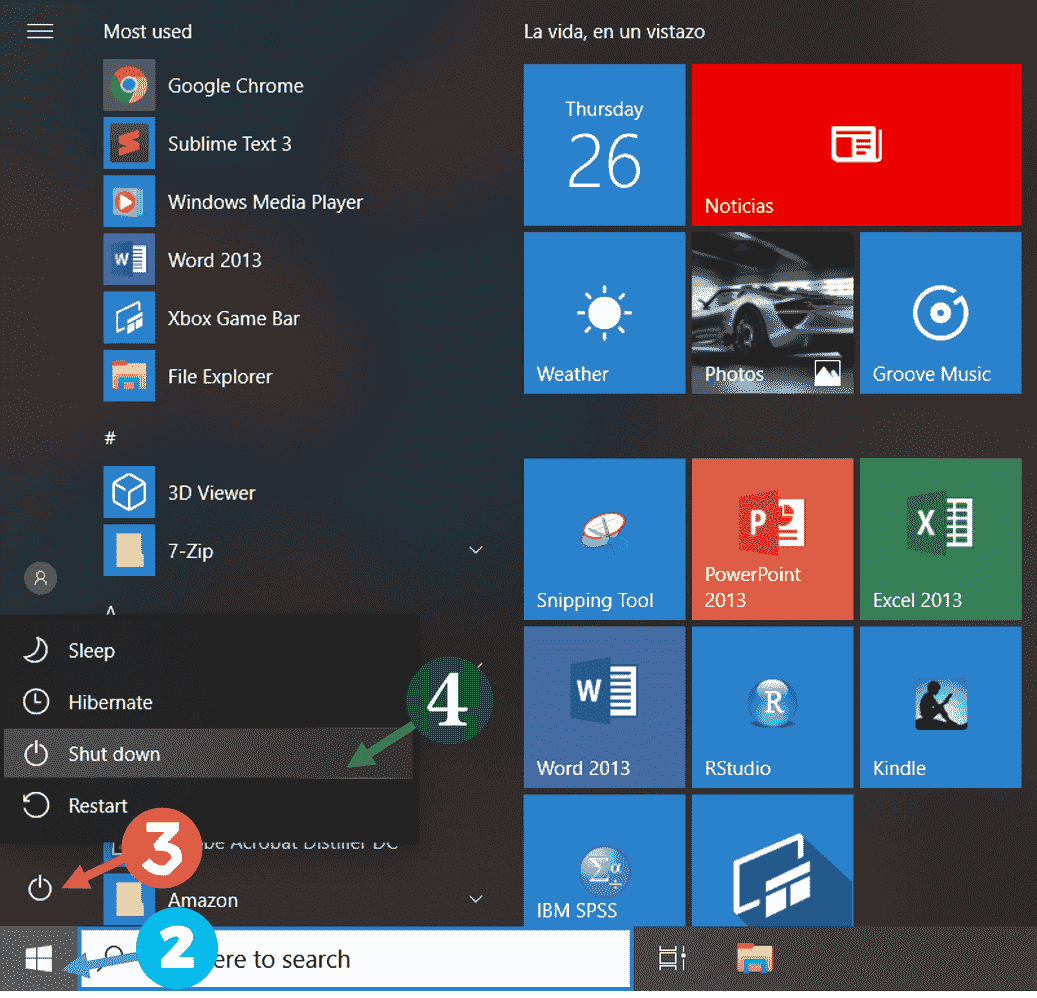Open the Weather tile
The width and height of the screenshot is (1037, 998).
coord(604,313)
